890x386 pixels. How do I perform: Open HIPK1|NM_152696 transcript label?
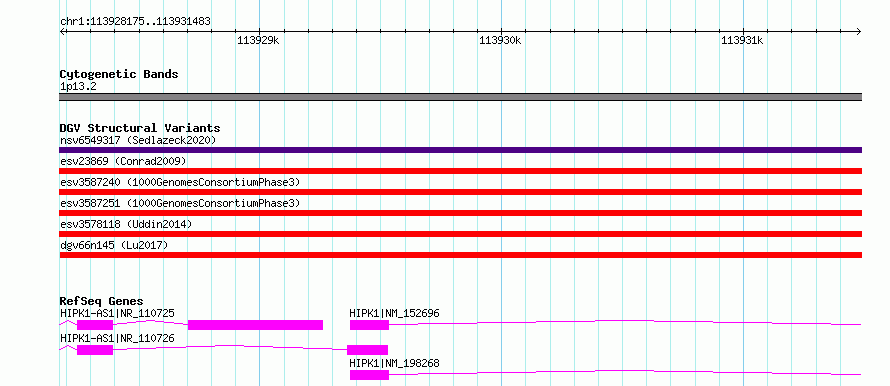click(x=394, y=313)
